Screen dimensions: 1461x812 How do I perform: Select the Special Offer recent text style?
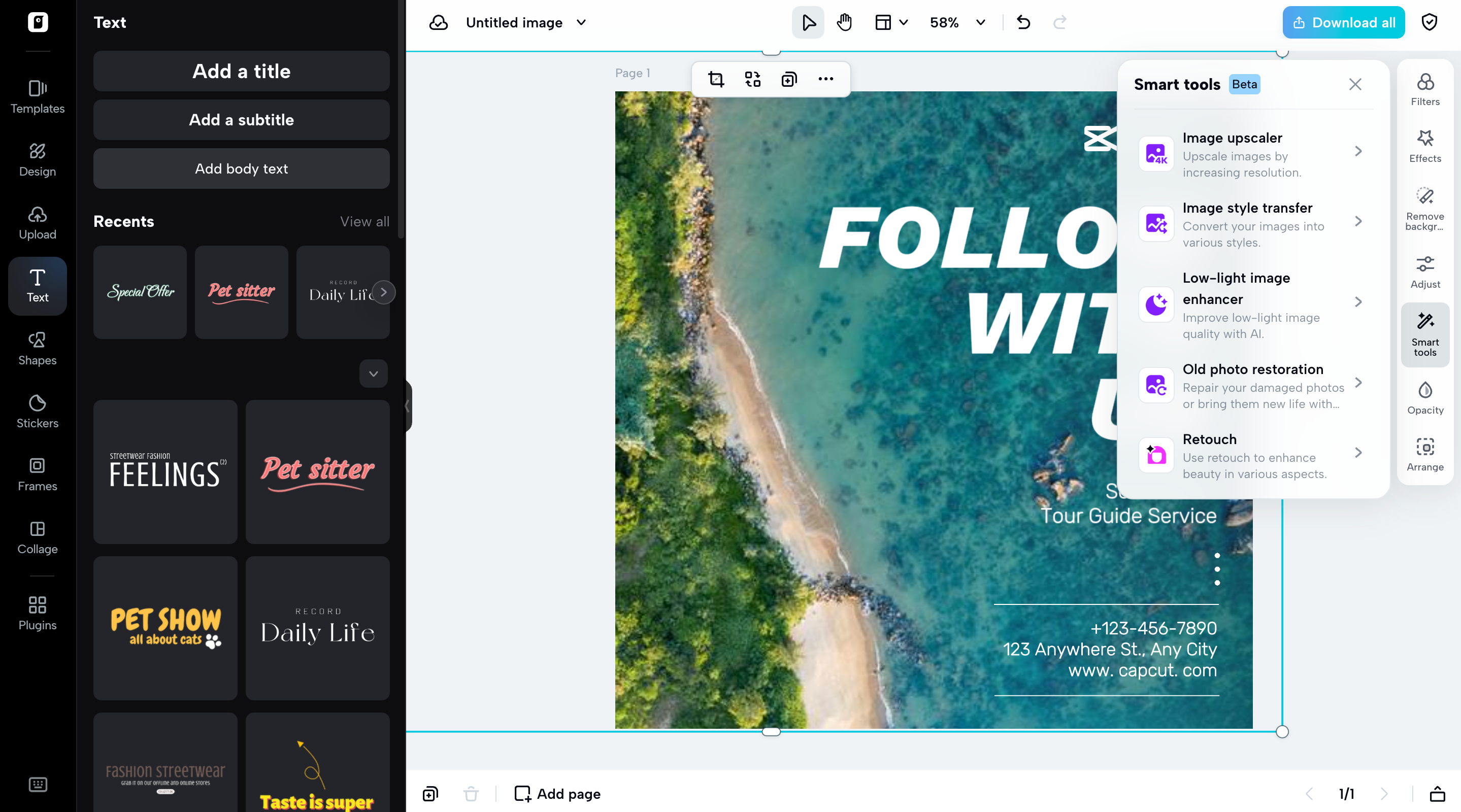tap(140, 292)
